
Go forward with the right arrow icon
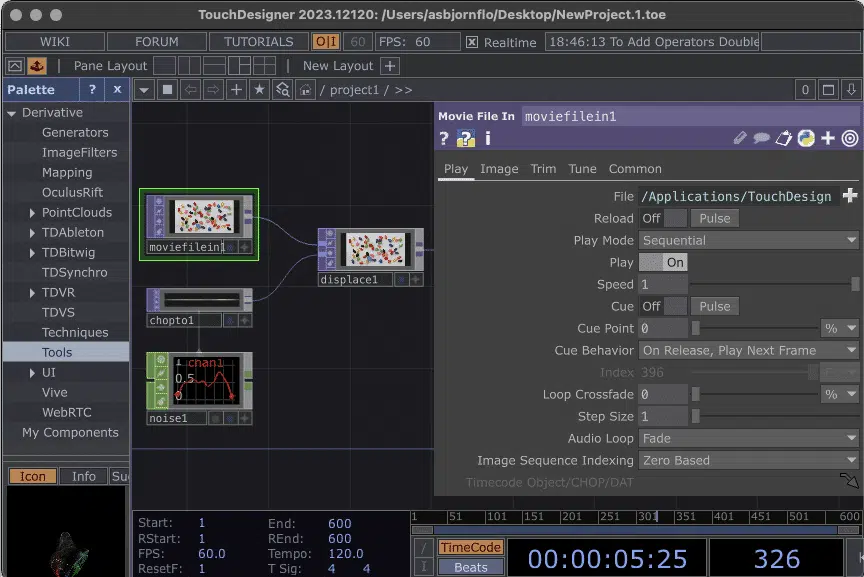[x=213, y=90]
